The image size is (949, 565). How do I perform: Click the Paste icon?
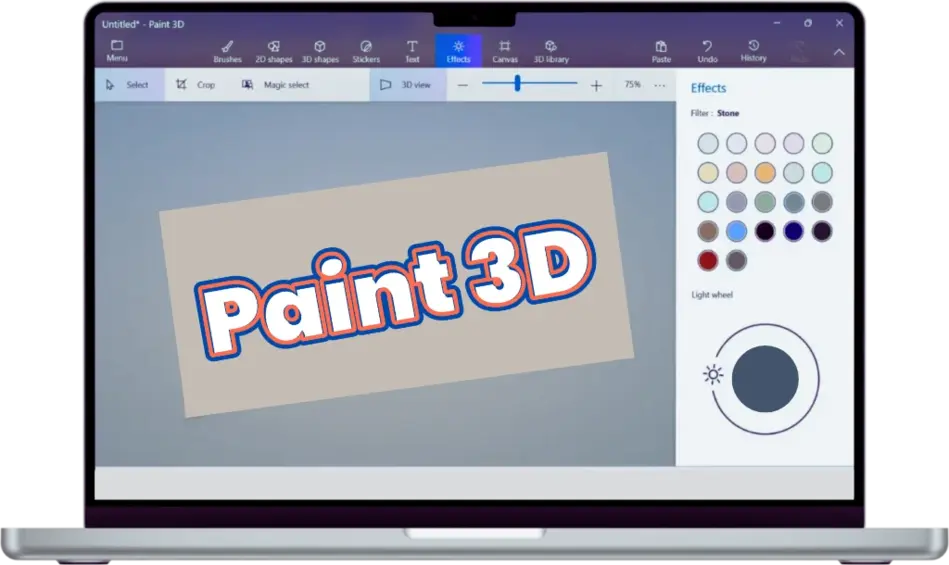click(x=661, y=51)
